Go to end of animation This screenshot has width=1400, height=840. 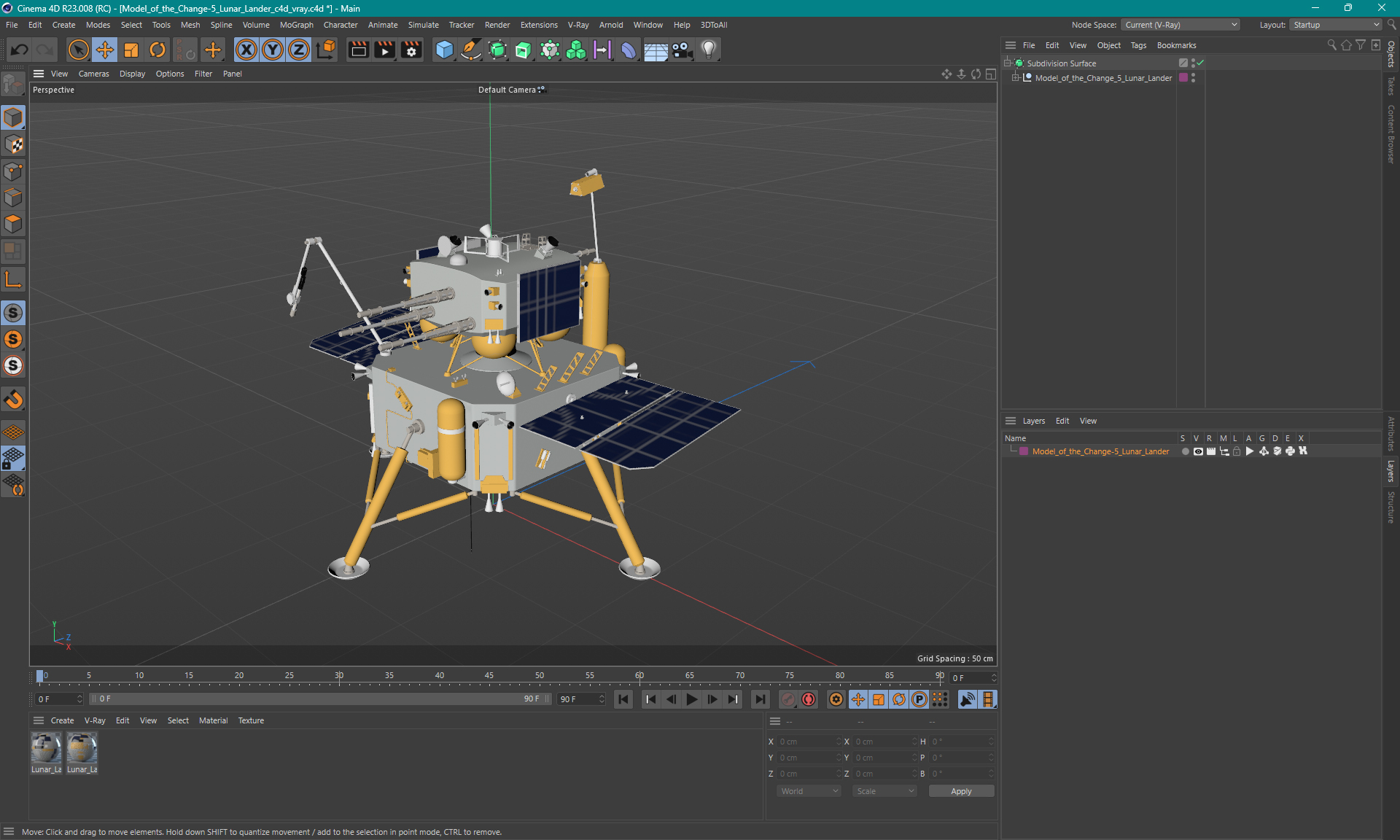pyautogui.click(x=761, y=699)
